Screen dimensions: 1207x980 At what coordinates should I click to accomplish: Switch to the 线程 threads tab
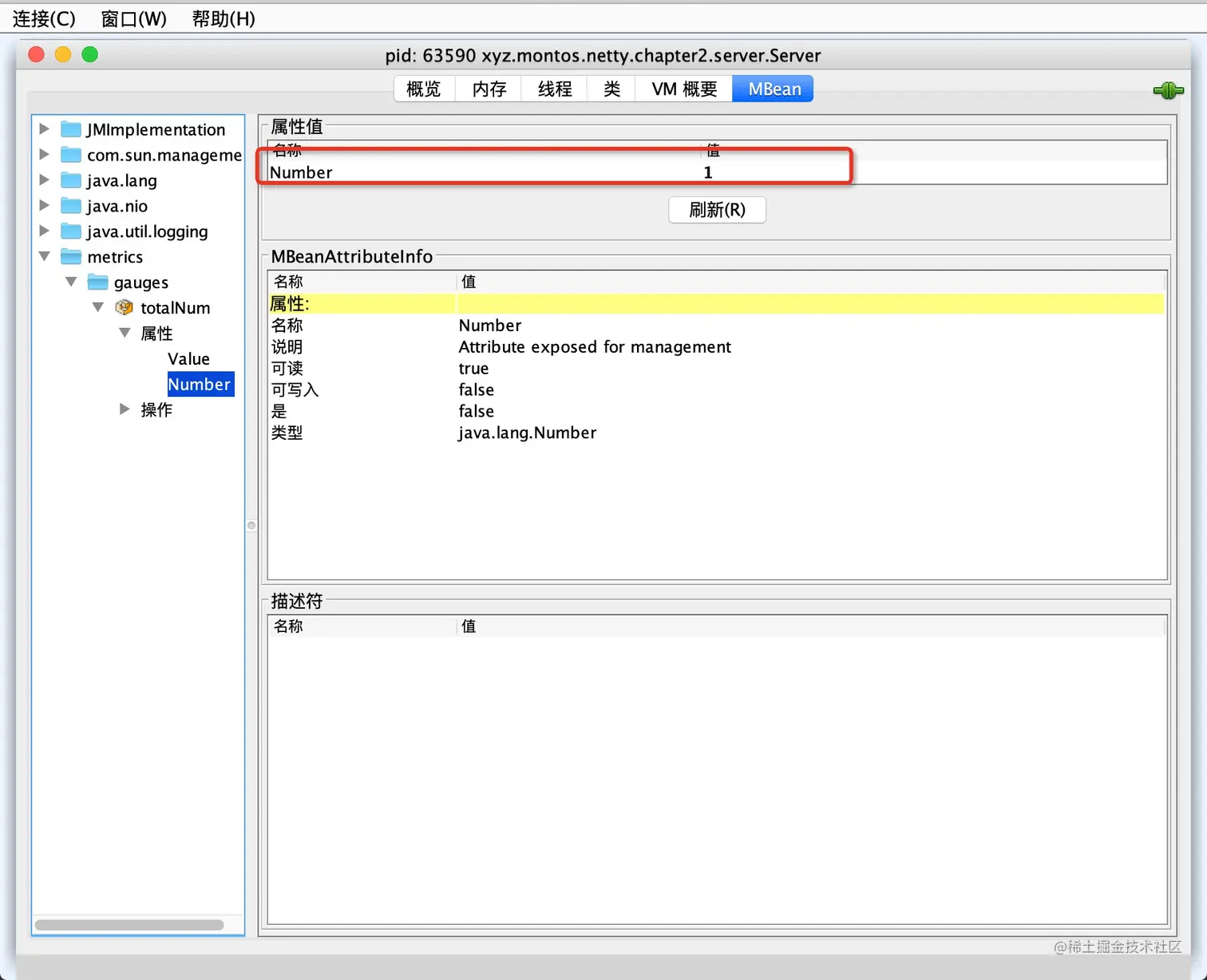click(555, 89)
